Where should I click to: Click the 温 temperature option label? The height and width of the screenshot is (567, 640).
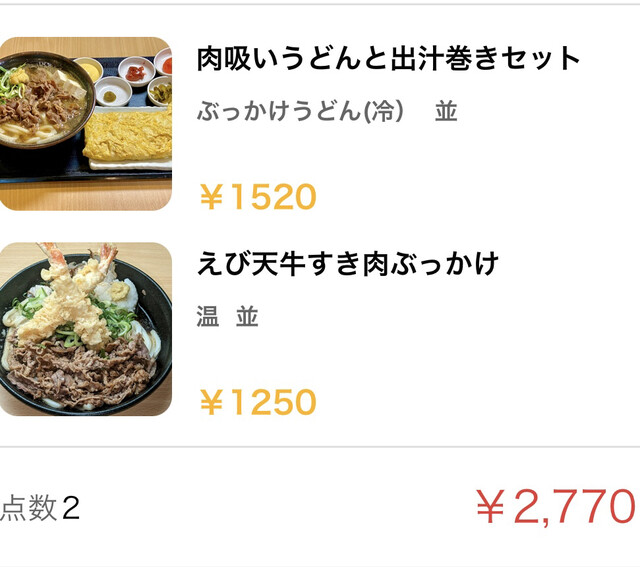pos(208,317)
